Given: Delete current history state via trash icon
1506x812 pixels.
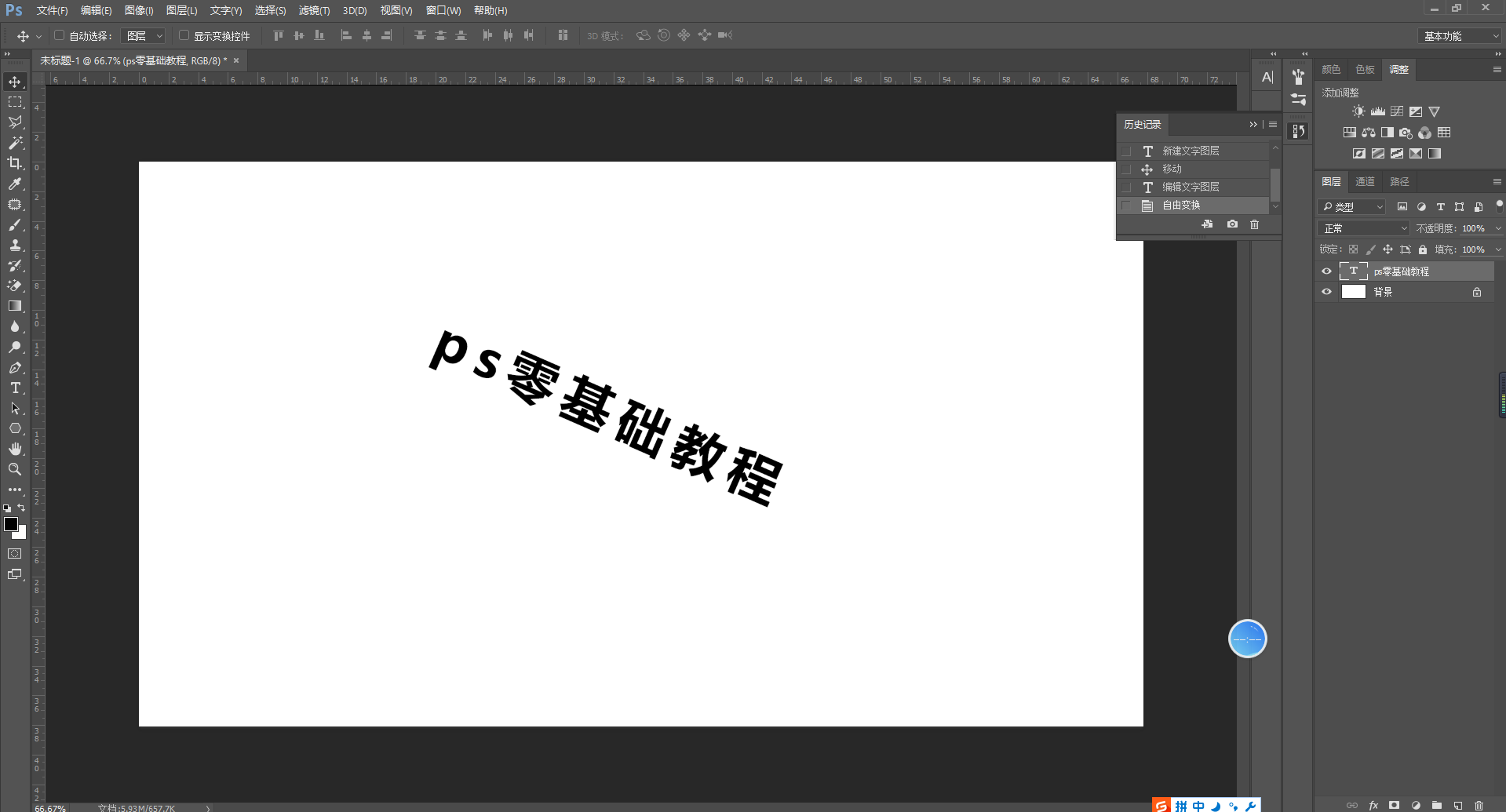Looking at the screenshot, I should click(x=1254, y=225).
